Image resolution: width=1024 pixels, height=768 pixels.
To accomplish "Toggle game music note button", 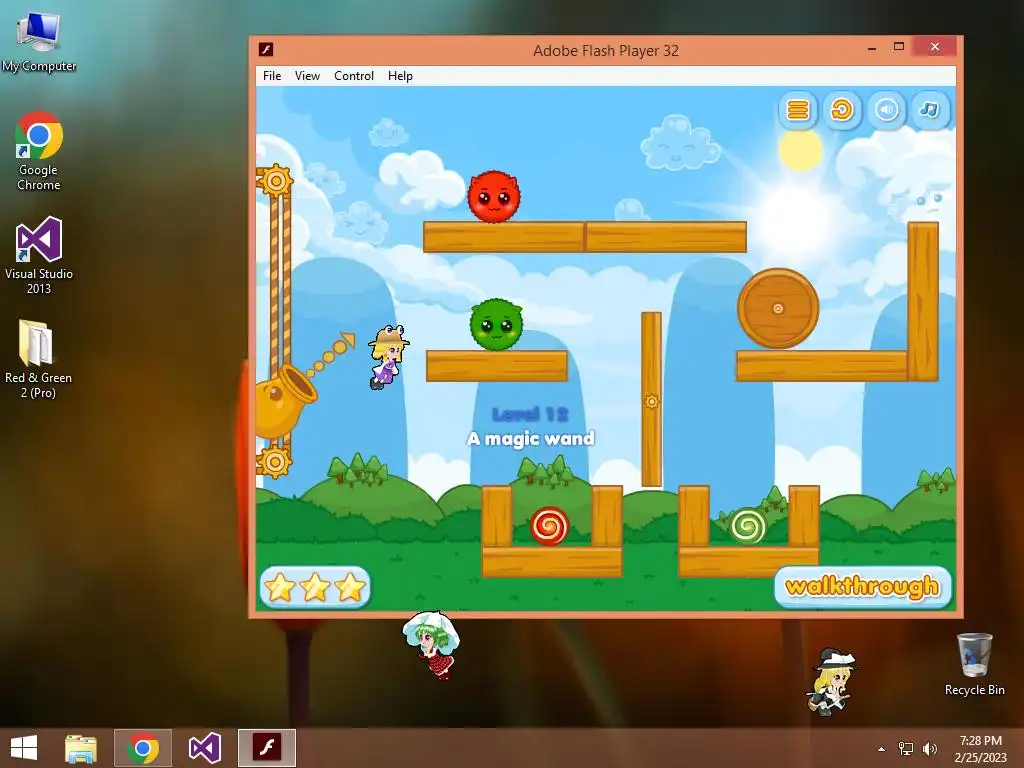I will (930, 110).
